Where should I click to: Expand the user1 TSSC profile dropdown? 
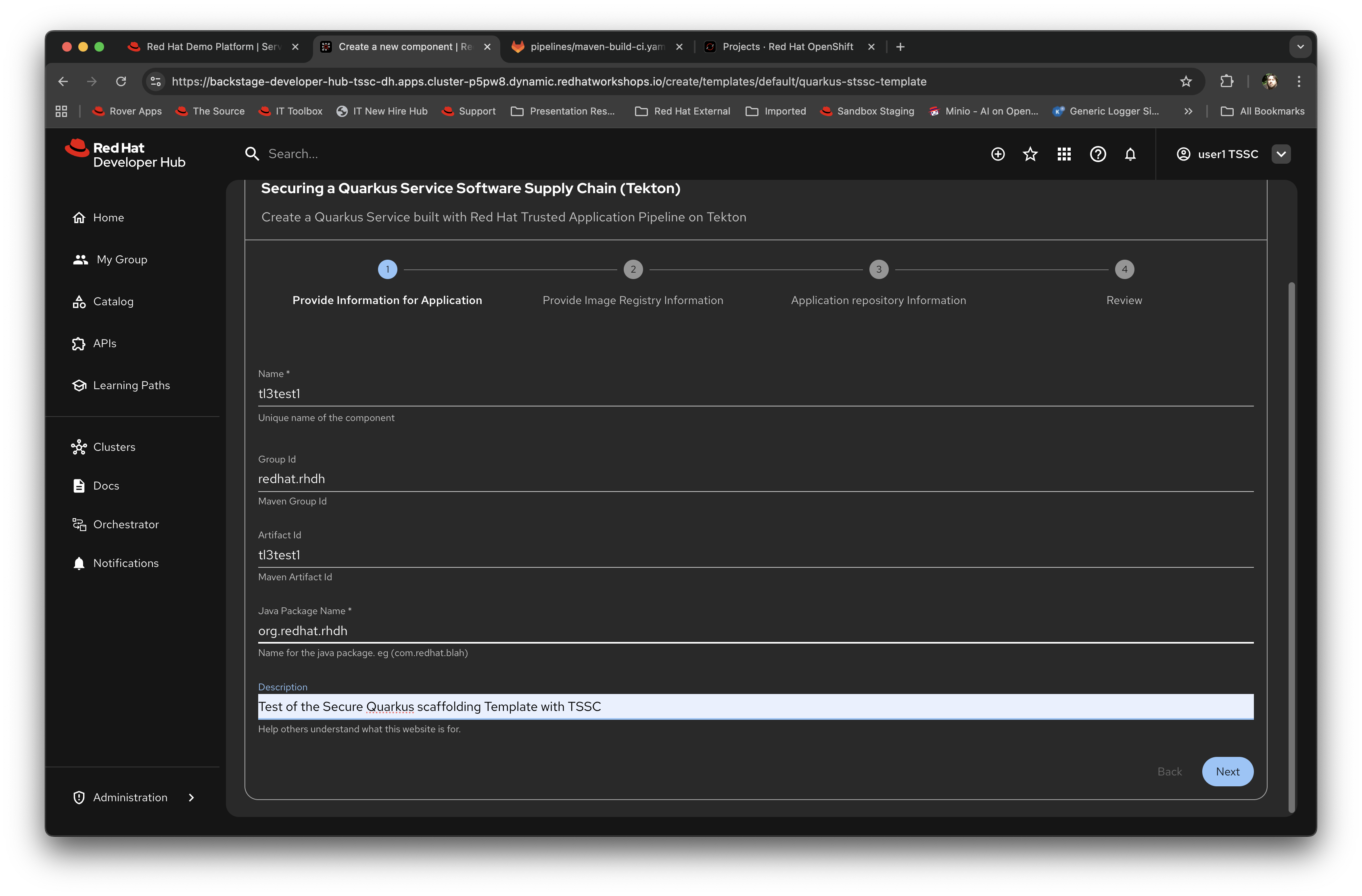[1281, 154]
